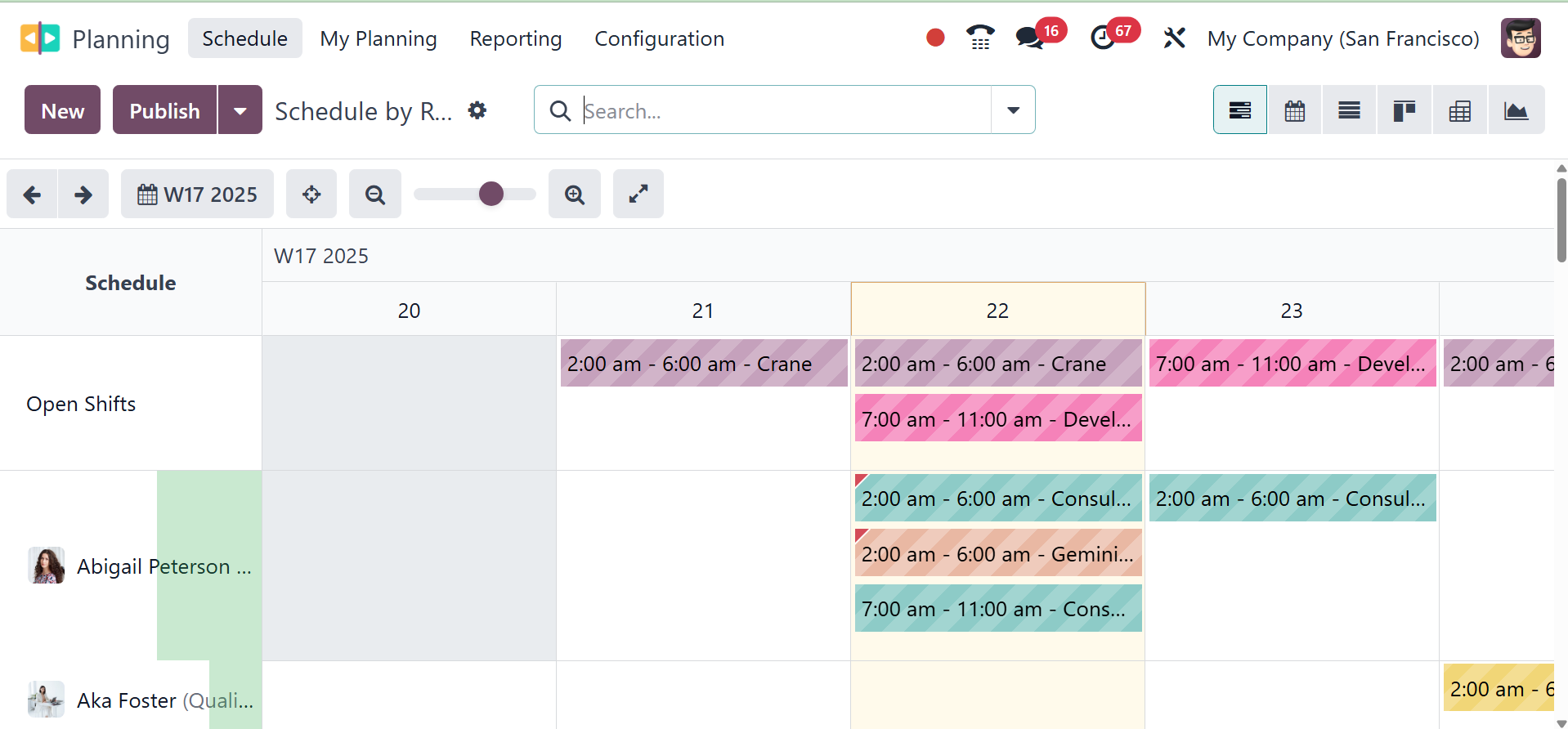1568x729 pixels.
Task: Switch to the Calendar view
Action: [x=1294, y=110]
